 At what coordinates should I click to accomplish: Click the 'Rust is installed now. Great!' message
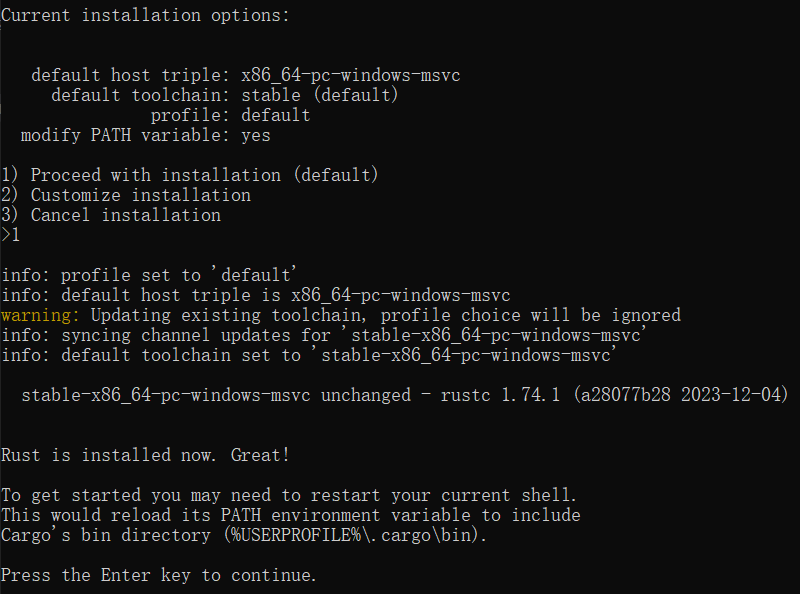(x=145, y=455)
